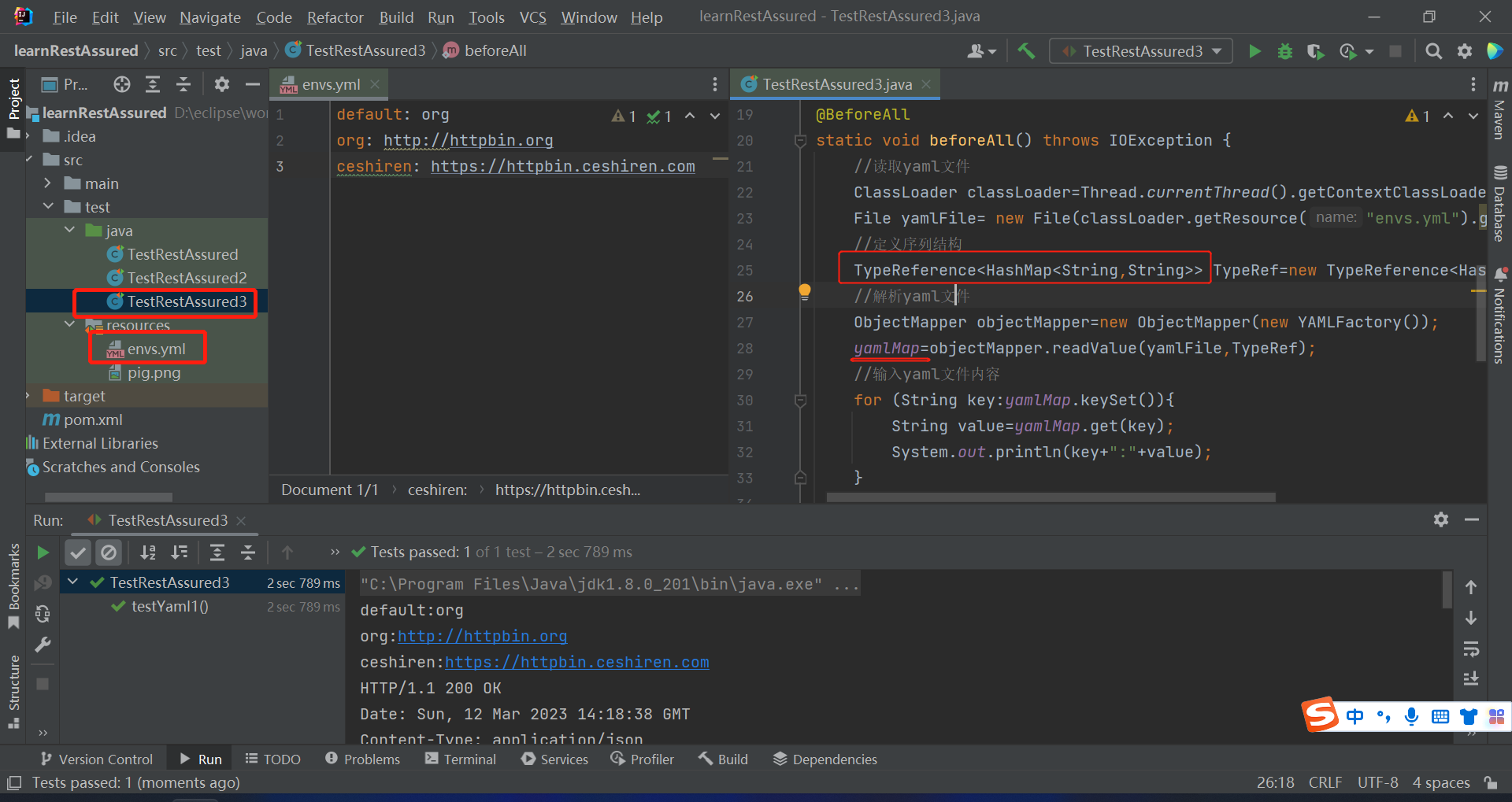Go to line via 26:18 indicator
This screenshot has width=1512, height=802.
pyautogui.click(x=1275, y=782)
